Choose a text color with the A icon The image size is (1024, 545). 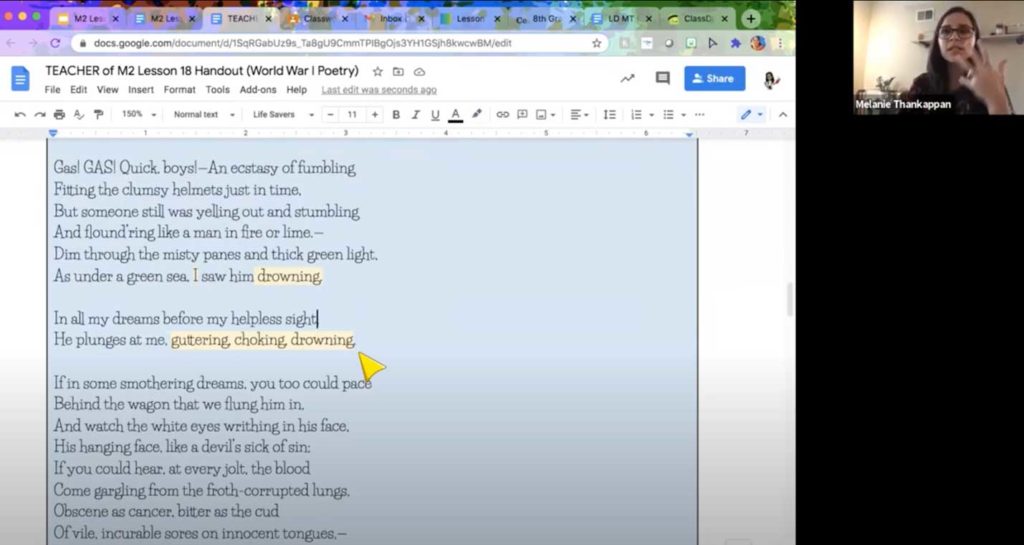[x=456, y=115]
